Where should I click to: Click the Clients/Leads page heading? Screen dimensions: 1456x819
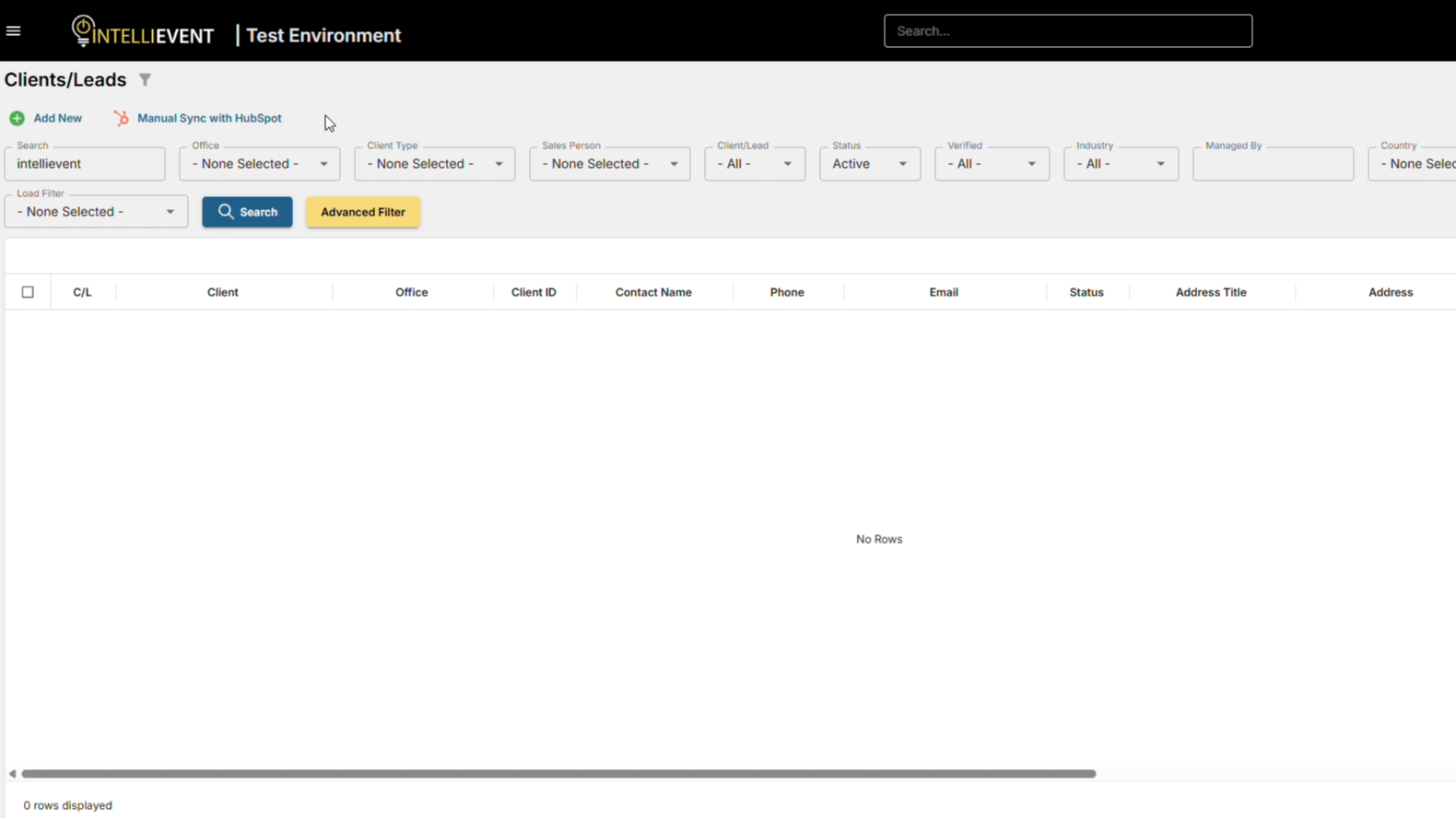pyautogui.click(x=65, y=80)
